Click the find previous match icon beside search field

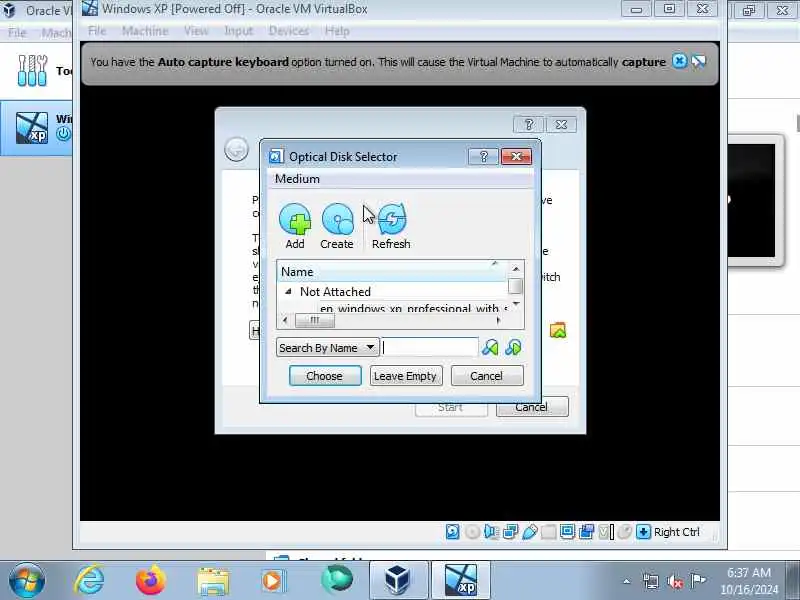(490, 348)
